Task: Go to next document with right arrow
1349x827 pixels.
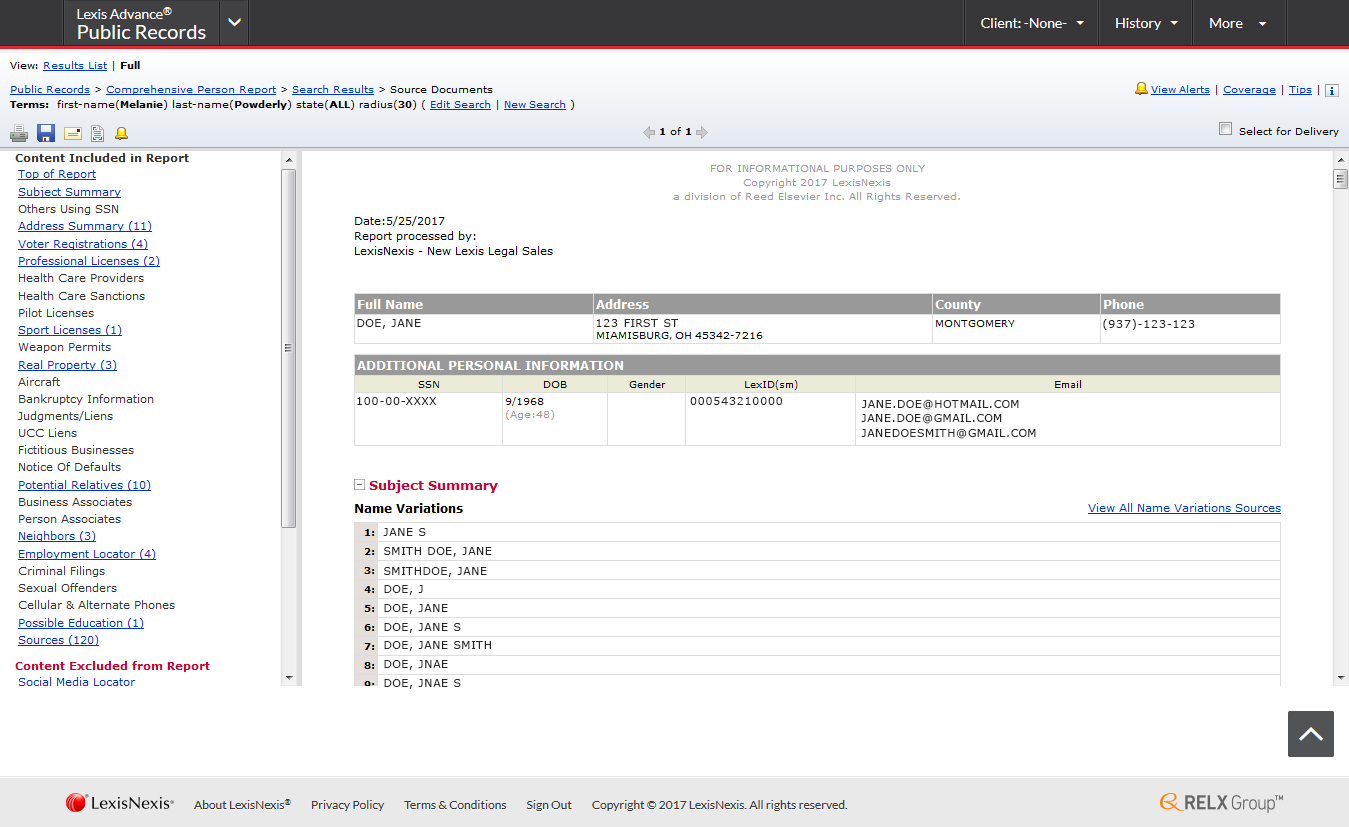Action: point(702,132)
